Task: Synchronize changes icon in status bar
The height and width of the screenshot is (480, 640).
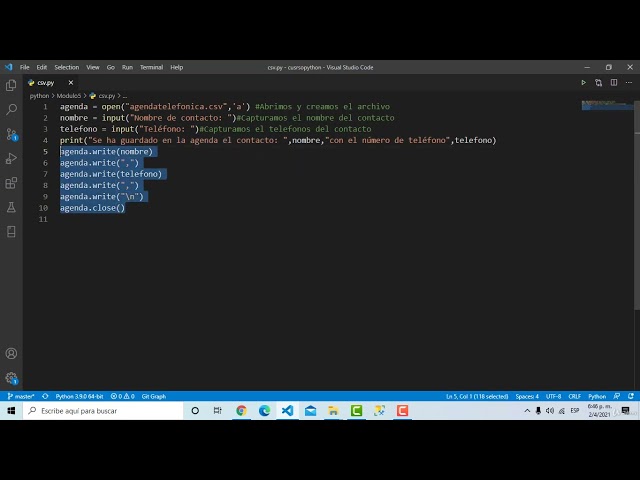Action: (x=45, y=396)
